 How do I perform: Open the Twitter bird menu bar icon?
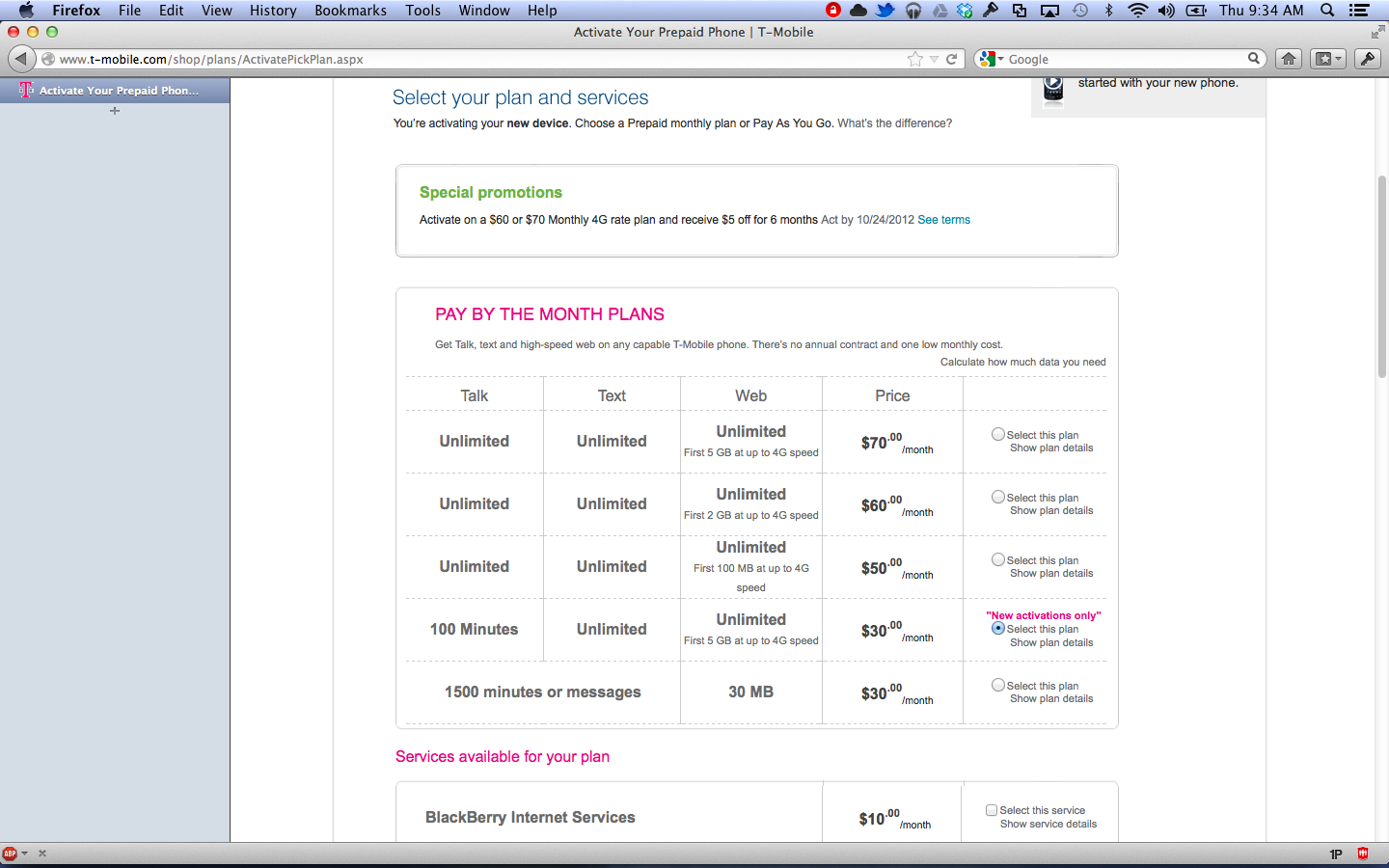[x=885, y=11]
